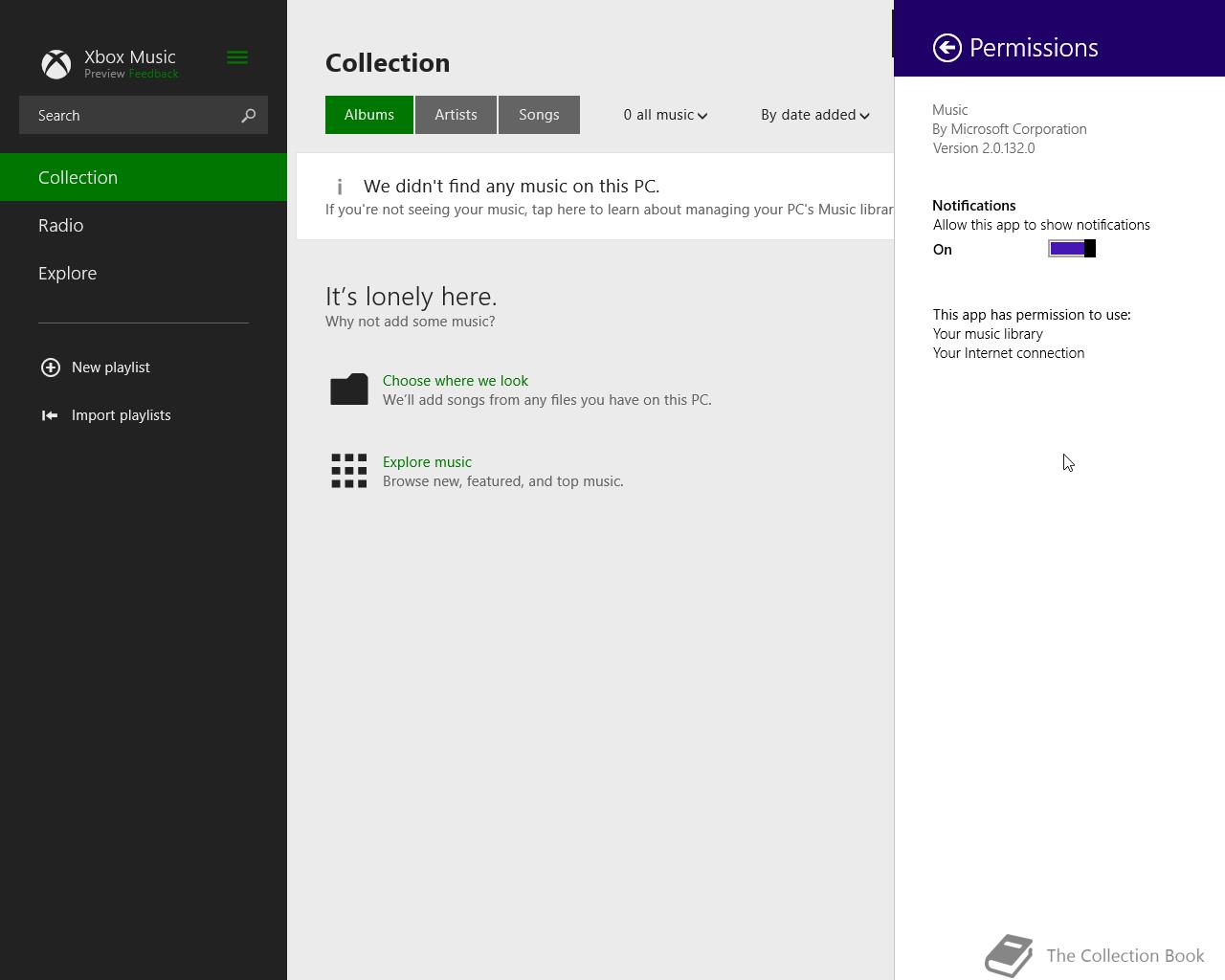Click the Permissions panel title

(x=1034, y=48)
